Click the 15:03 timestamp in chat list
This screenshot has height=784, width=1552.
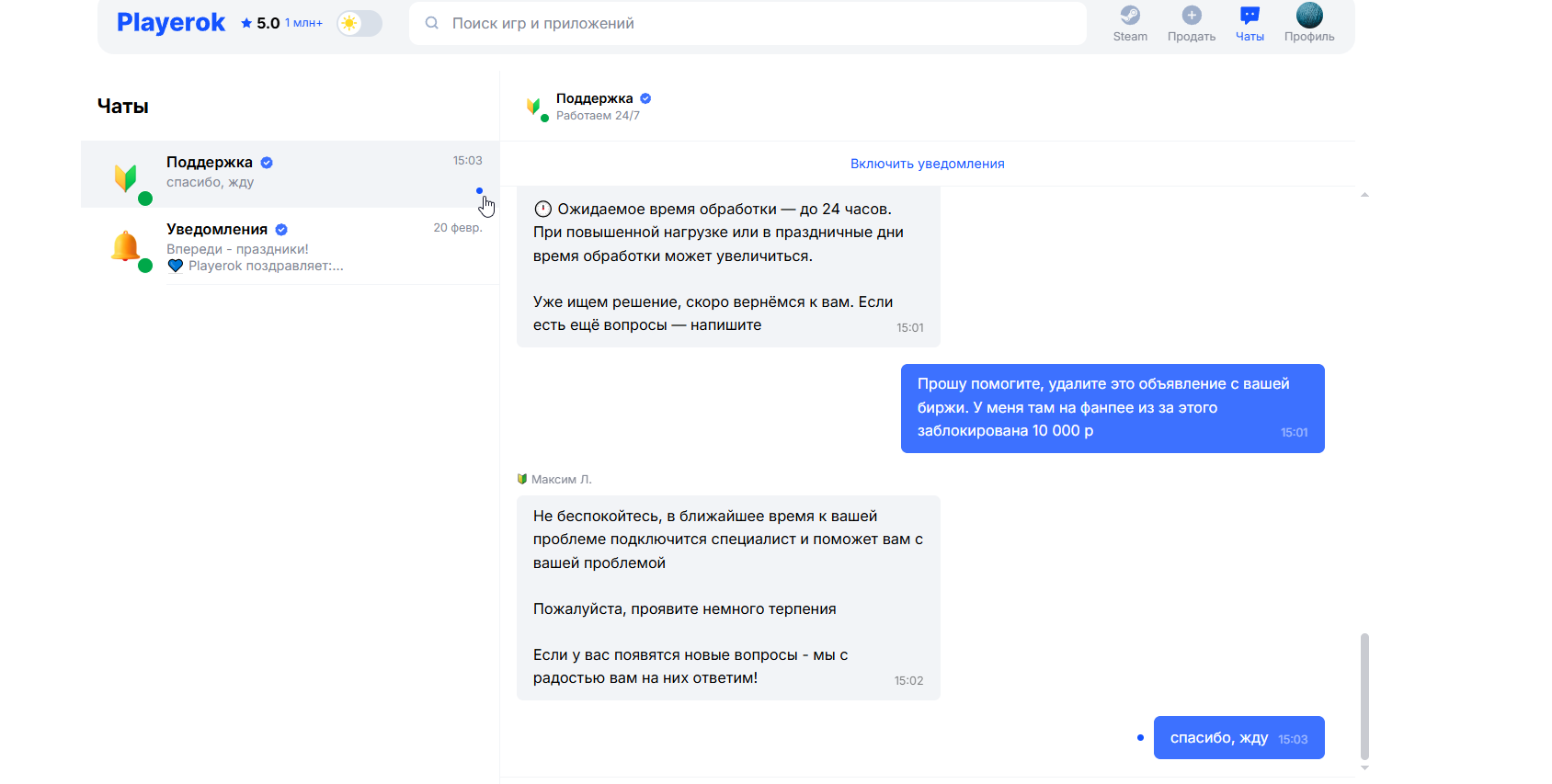pyautogui.click(x=467, y=161)
